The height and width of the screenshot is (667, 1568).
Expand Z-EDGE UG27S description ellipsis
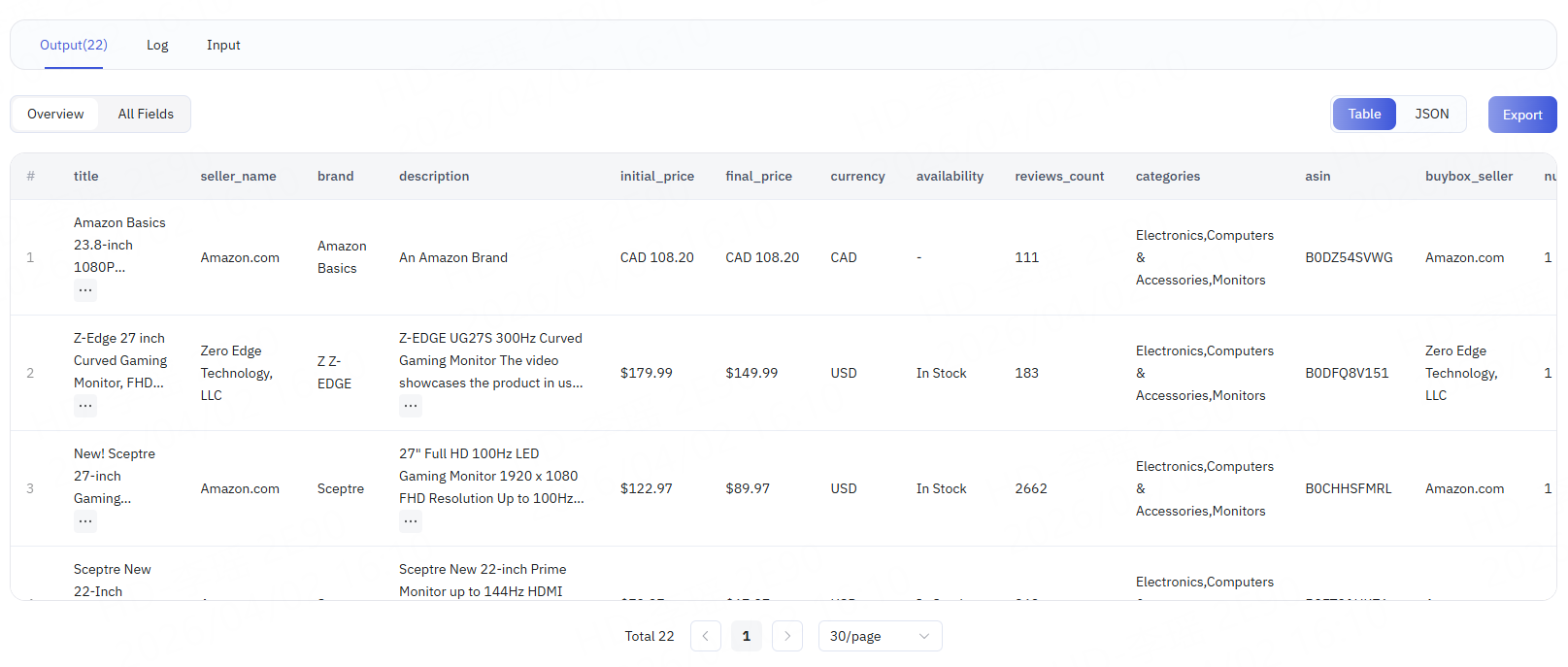tap(411, 405)
